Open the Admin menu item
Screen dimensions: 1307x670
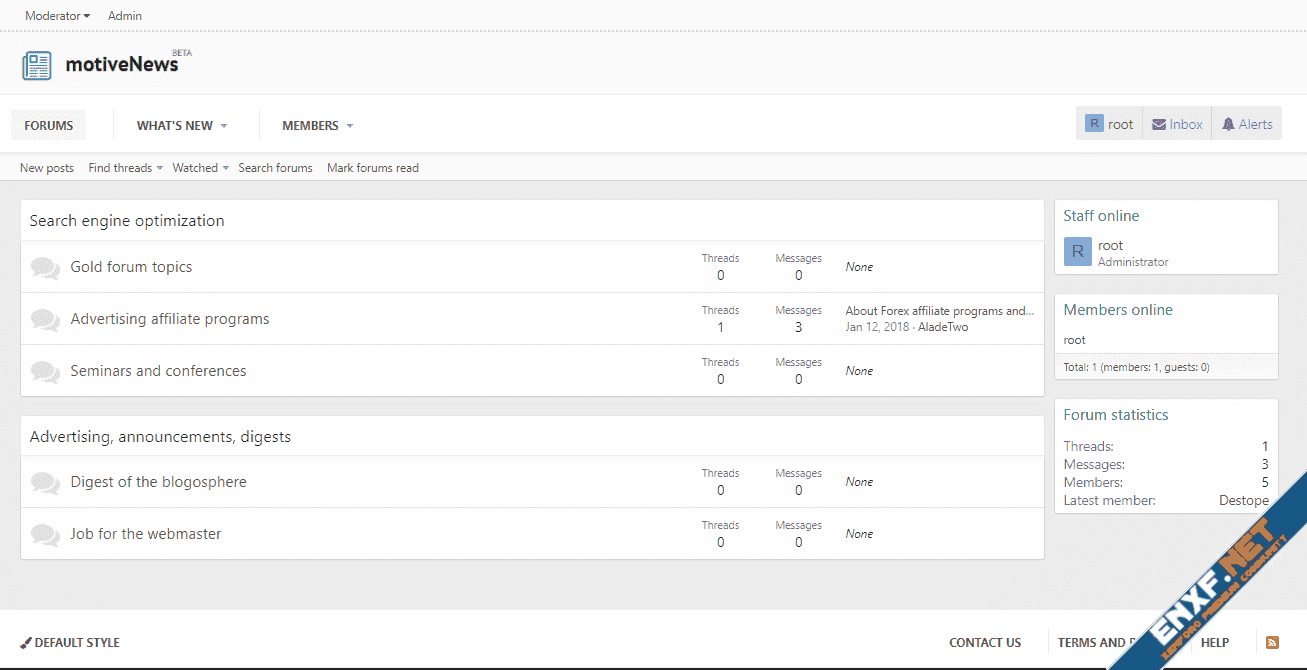point(125,16)
